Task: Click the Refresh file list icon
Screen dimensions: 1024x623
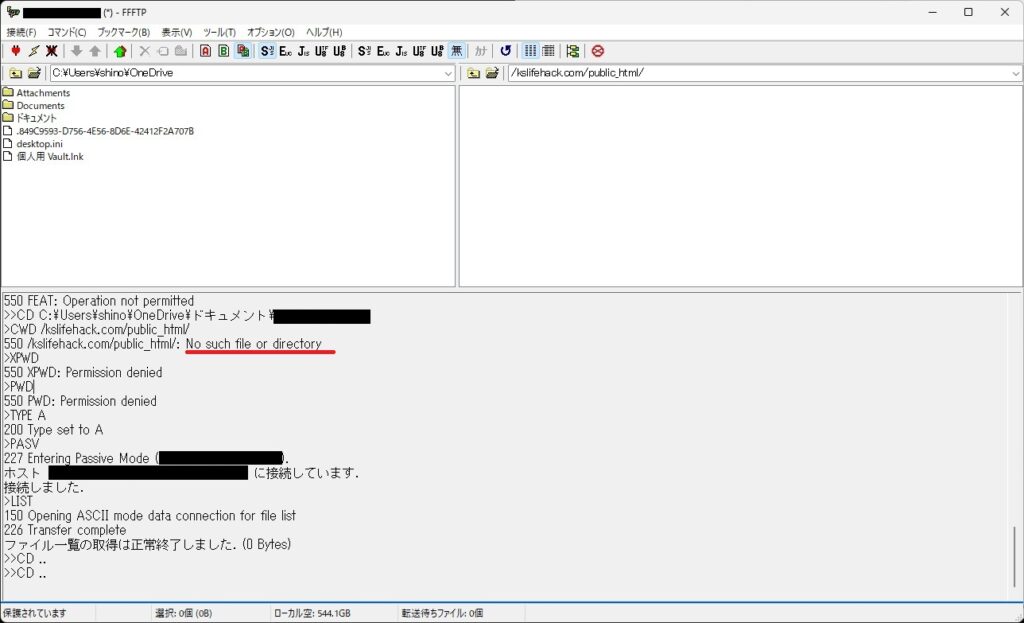Action: (505, 51)
